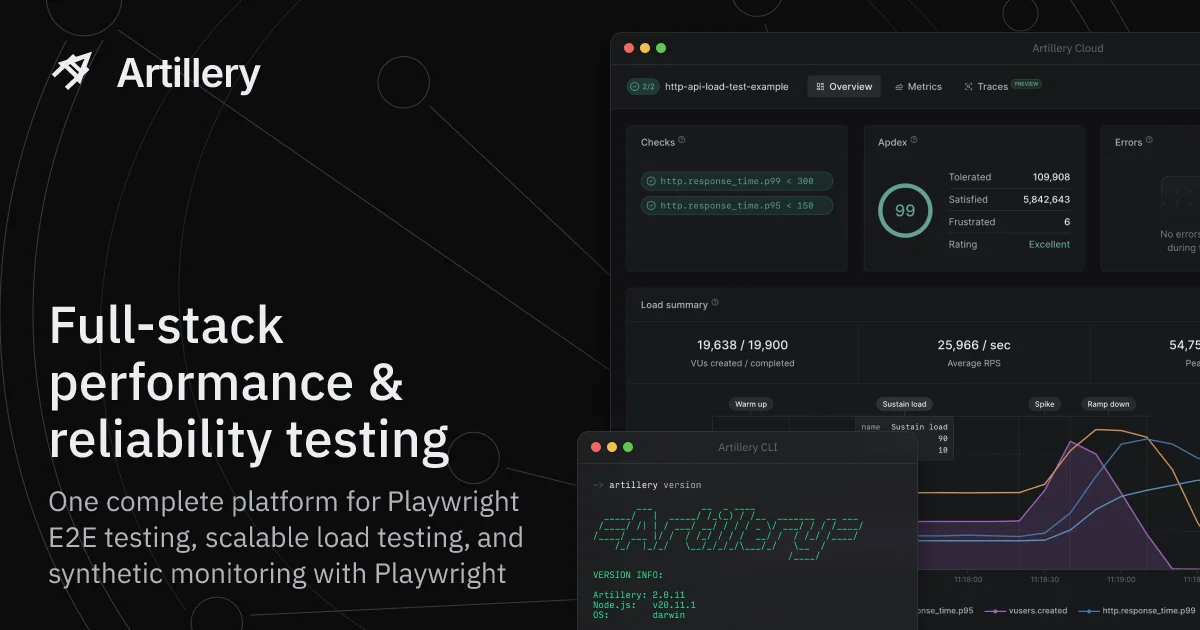Open the Traces preview tab
Screen dimensions: 1200x630
(1002, 87)
